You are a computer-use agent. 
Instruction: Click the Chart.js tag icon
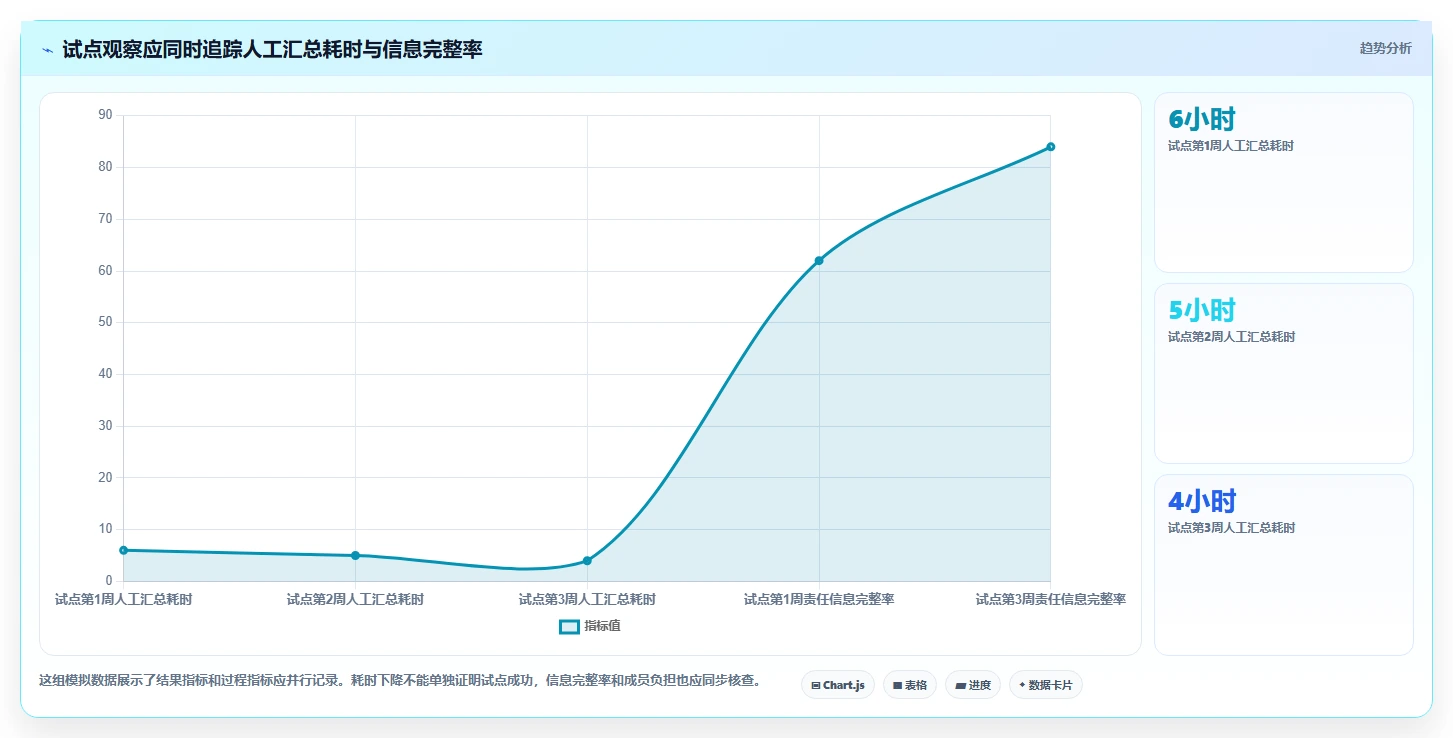coord(816,686)
